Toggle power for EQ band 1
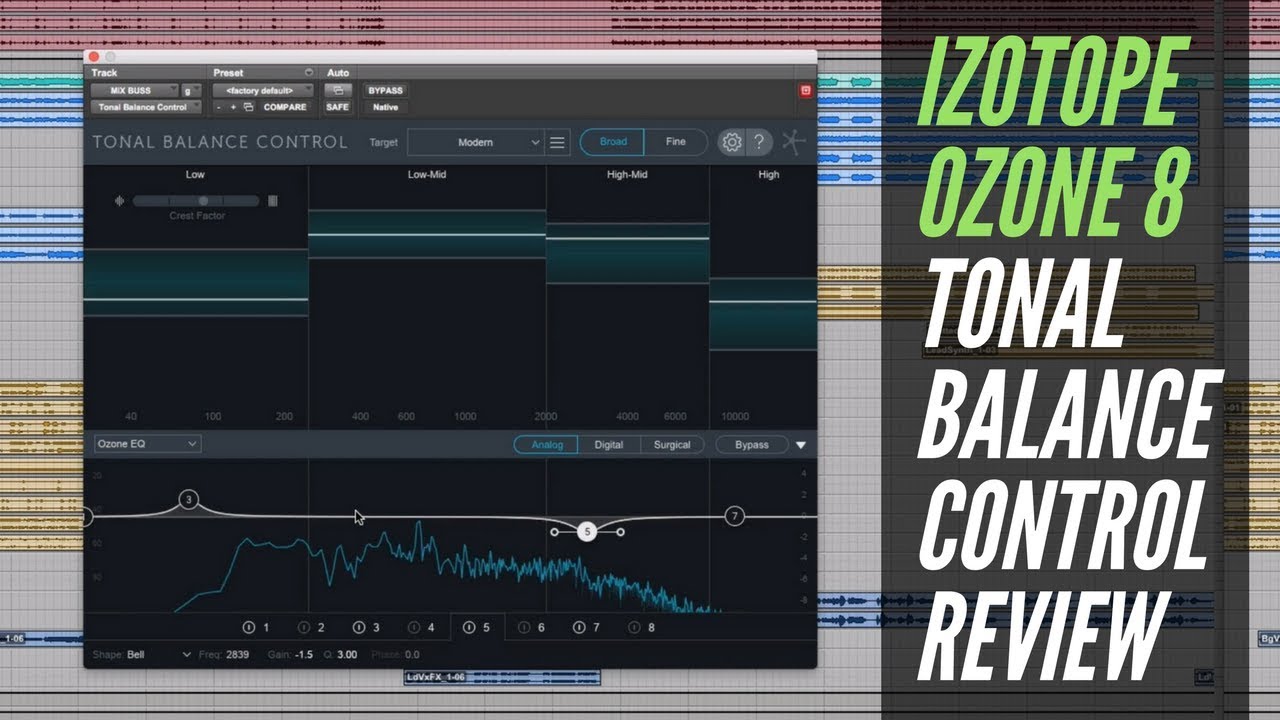Screen dimensions: 1280x720 click(x=249, y=628)
